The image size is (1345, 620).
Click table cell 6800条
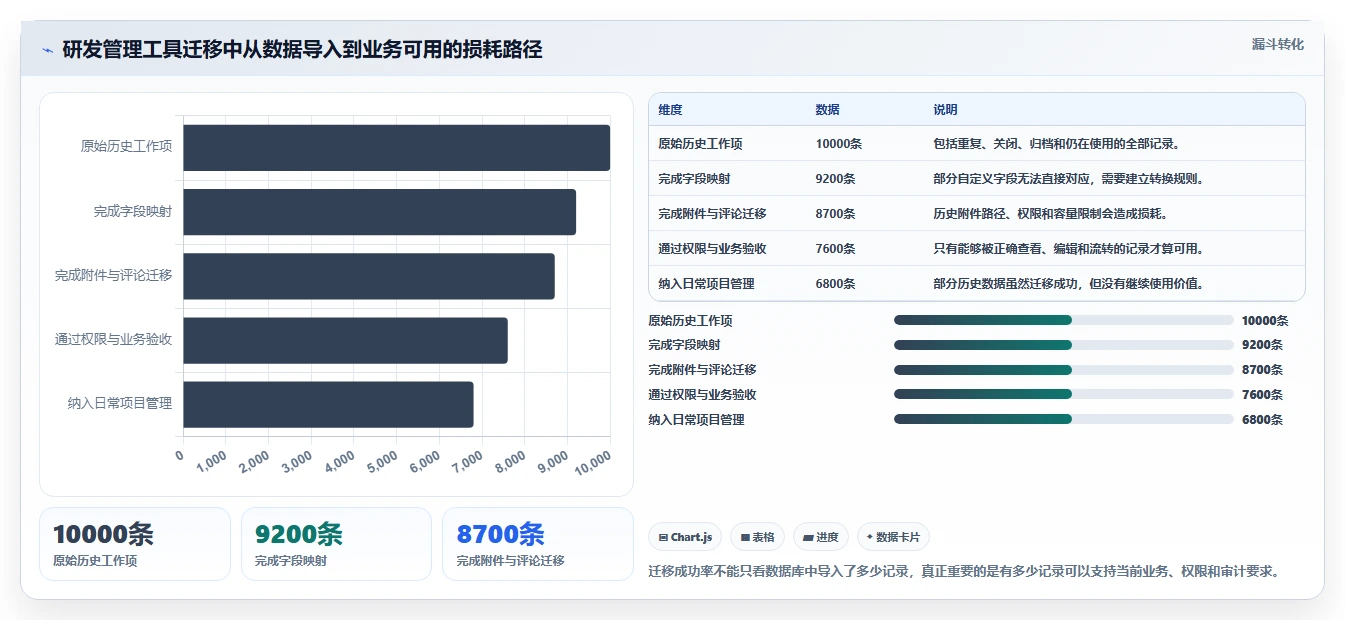[835, 284]
